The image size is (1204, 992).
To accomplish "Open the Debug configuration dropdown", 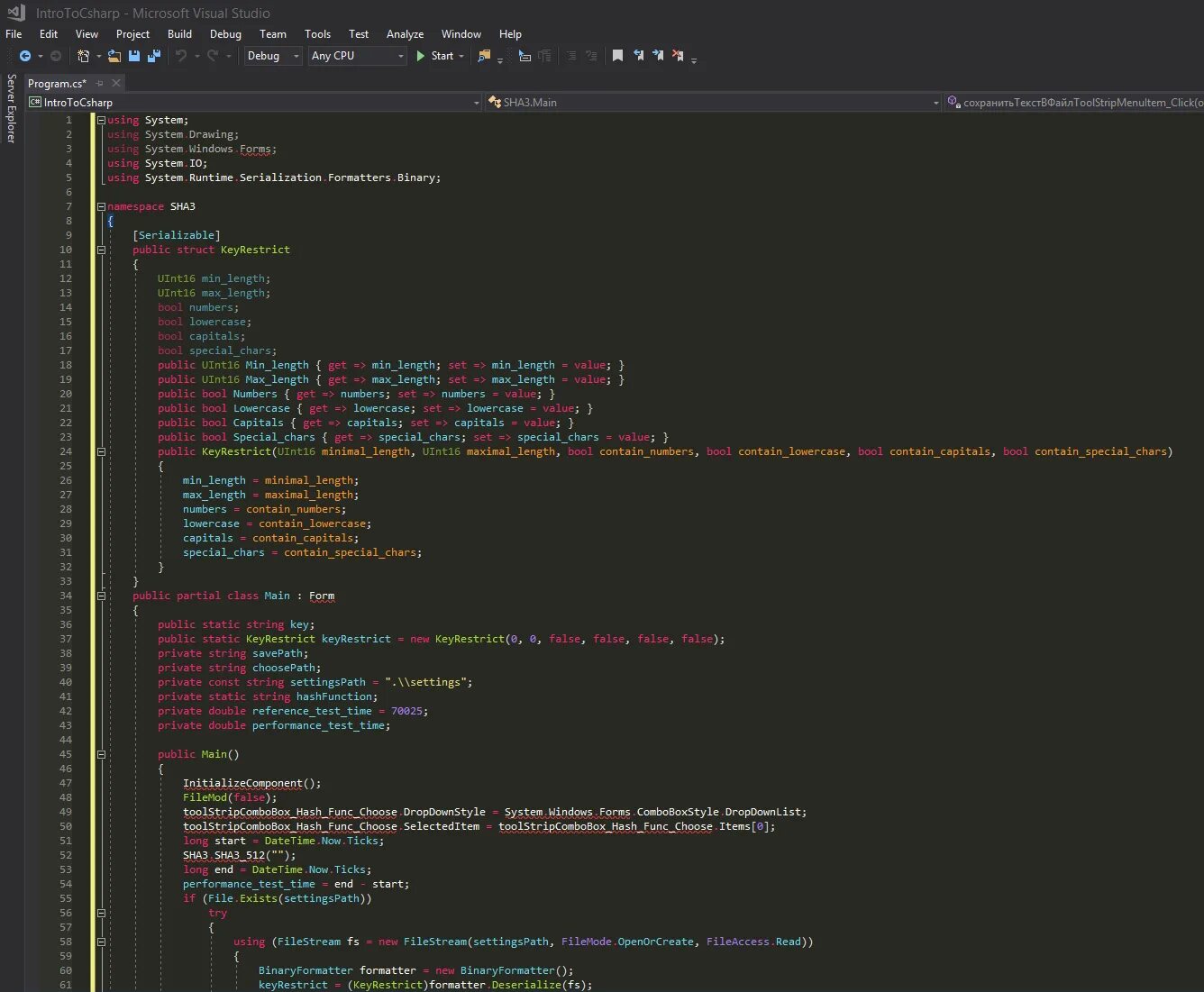I will [x=273, y=56].
